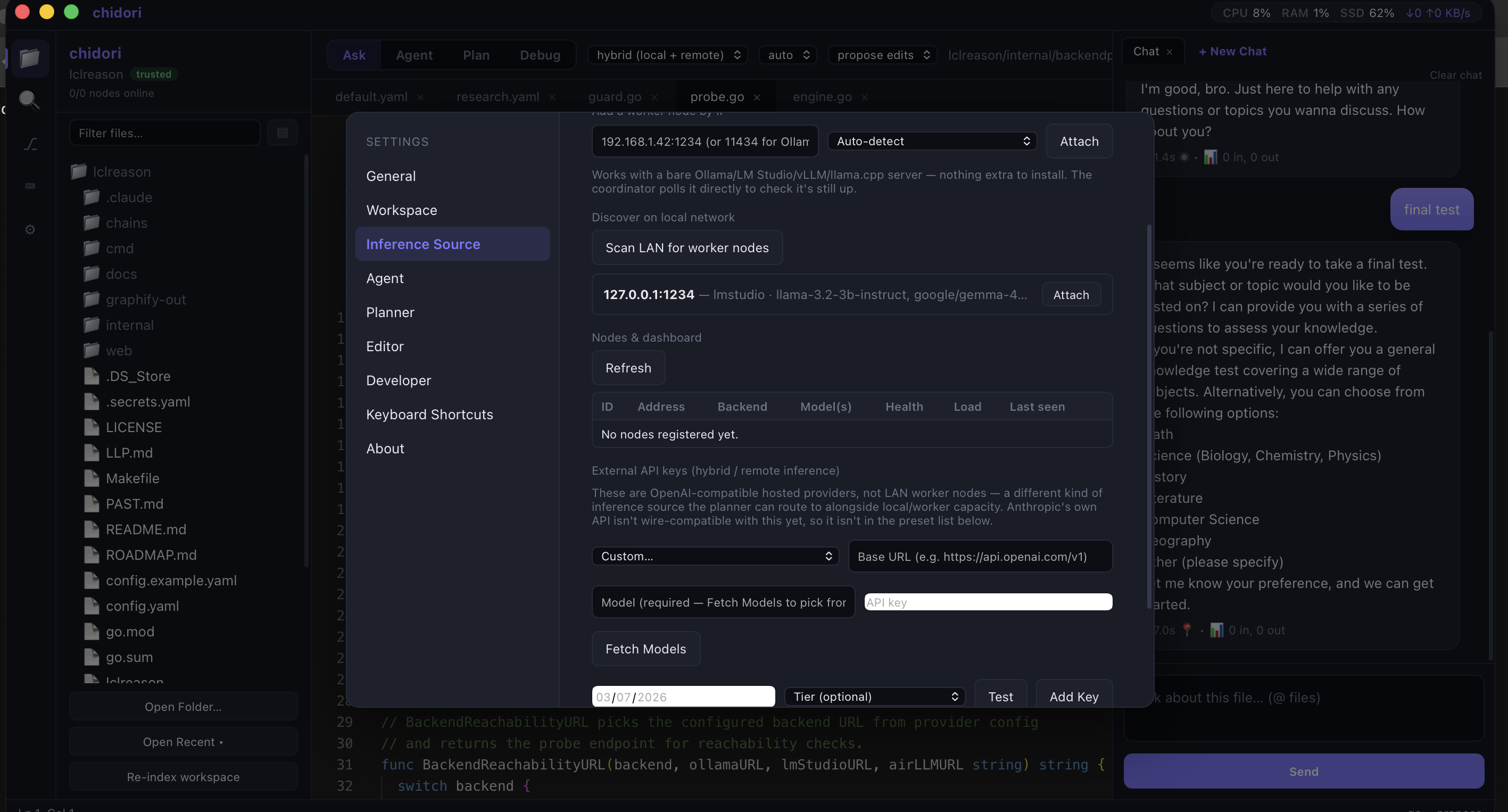This screenshot has width=1508, height=812.
Task: Attach the discovered 127.0.0.1:1234 node
Action: click(x=1071, y=294)
